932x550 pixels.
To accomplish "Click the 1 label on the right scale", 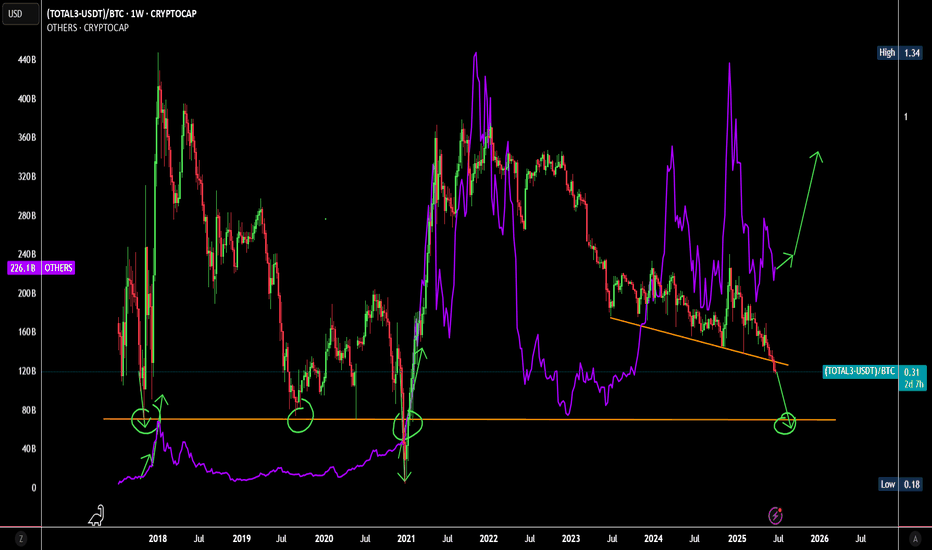I will click(906, 117).
